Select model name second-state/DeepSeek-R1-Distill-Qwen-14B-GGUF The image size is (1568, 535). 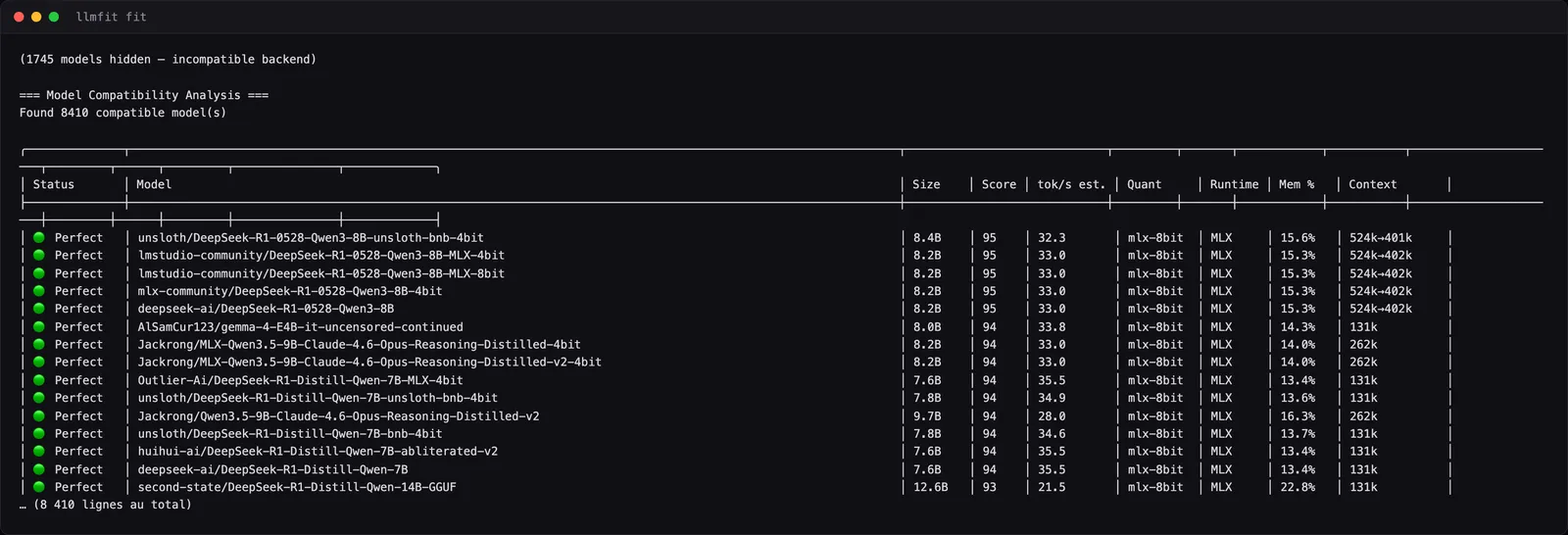coord(297,487)
